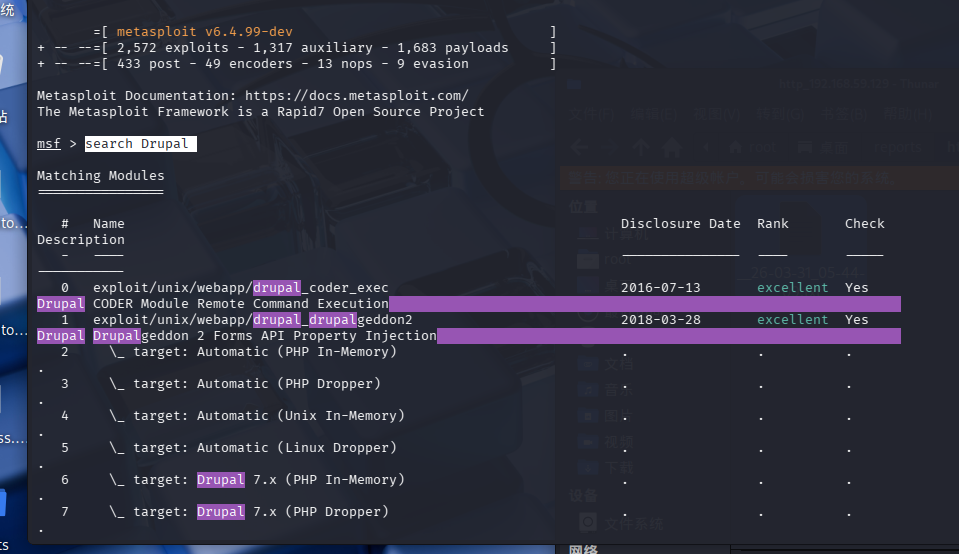Open the docs.metasploit.com documentation URL
The height and width of the screenshot is (554, 959).
357,95
